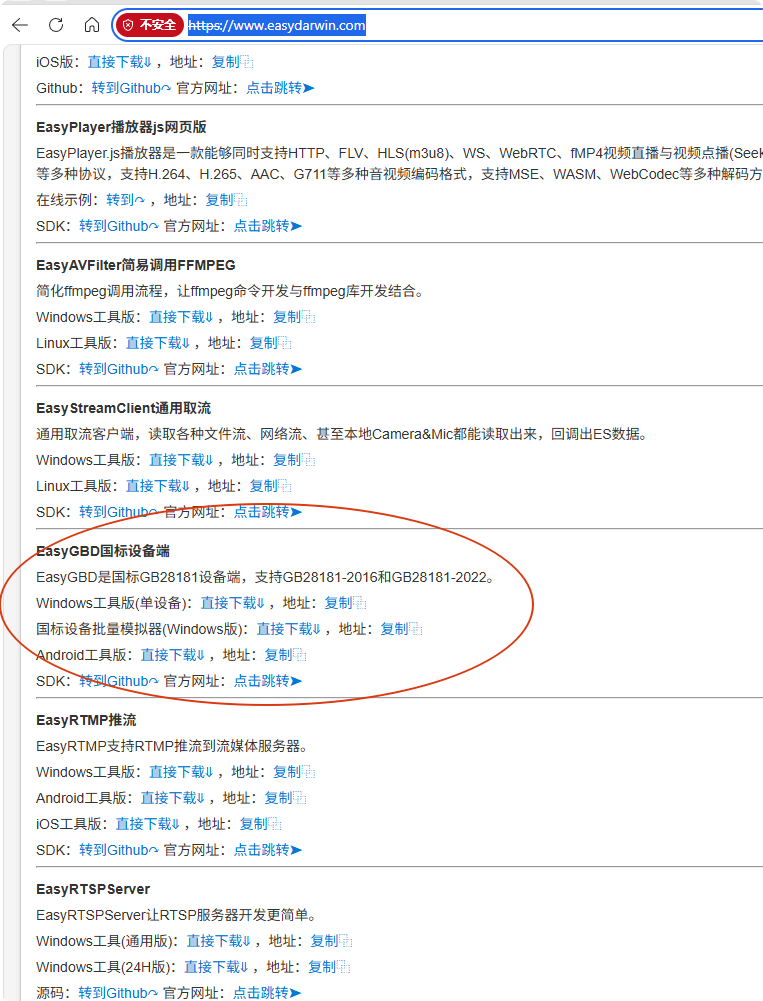Copy the EasyPlayer 在线示例 address
Image resolution: width=763 pixels, height=1001 pixels.
click(226, 200)
